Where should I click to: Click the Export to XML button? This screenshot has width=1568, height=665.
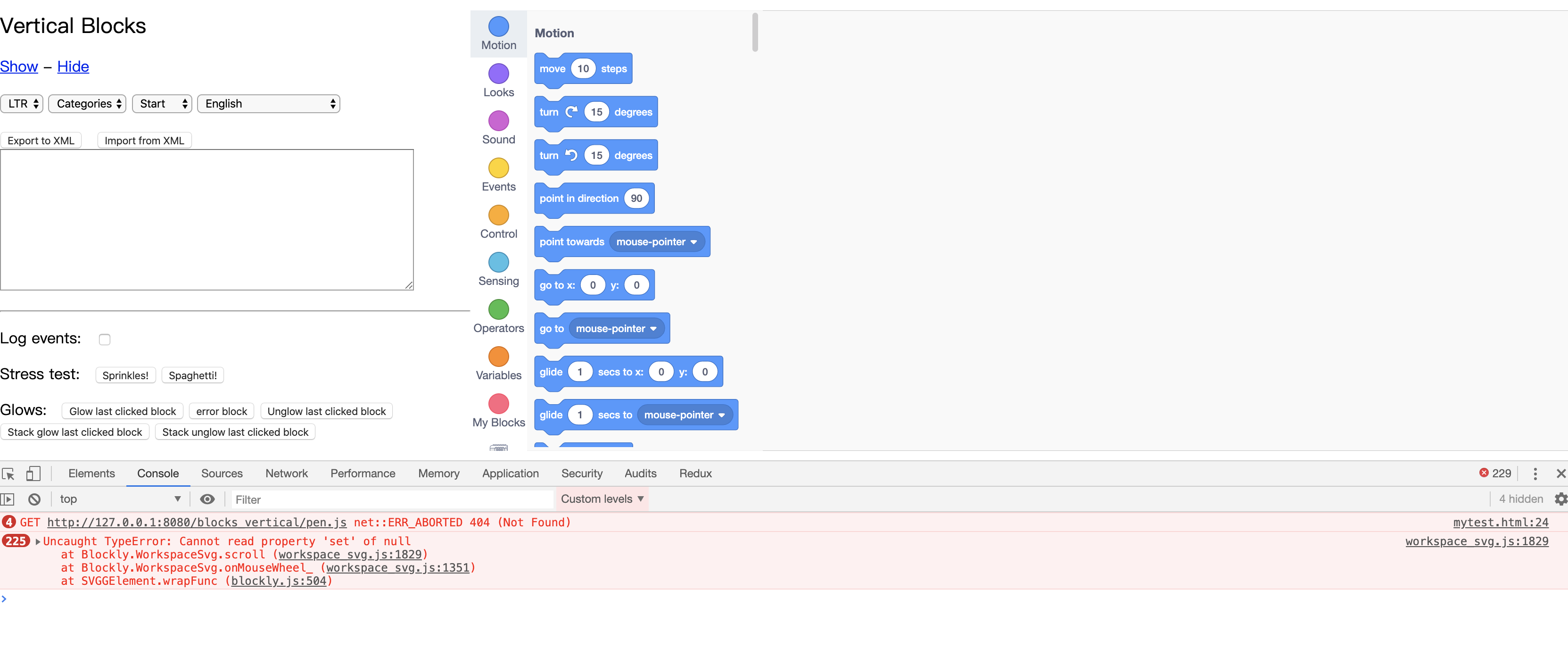click(x=41, y=141)
